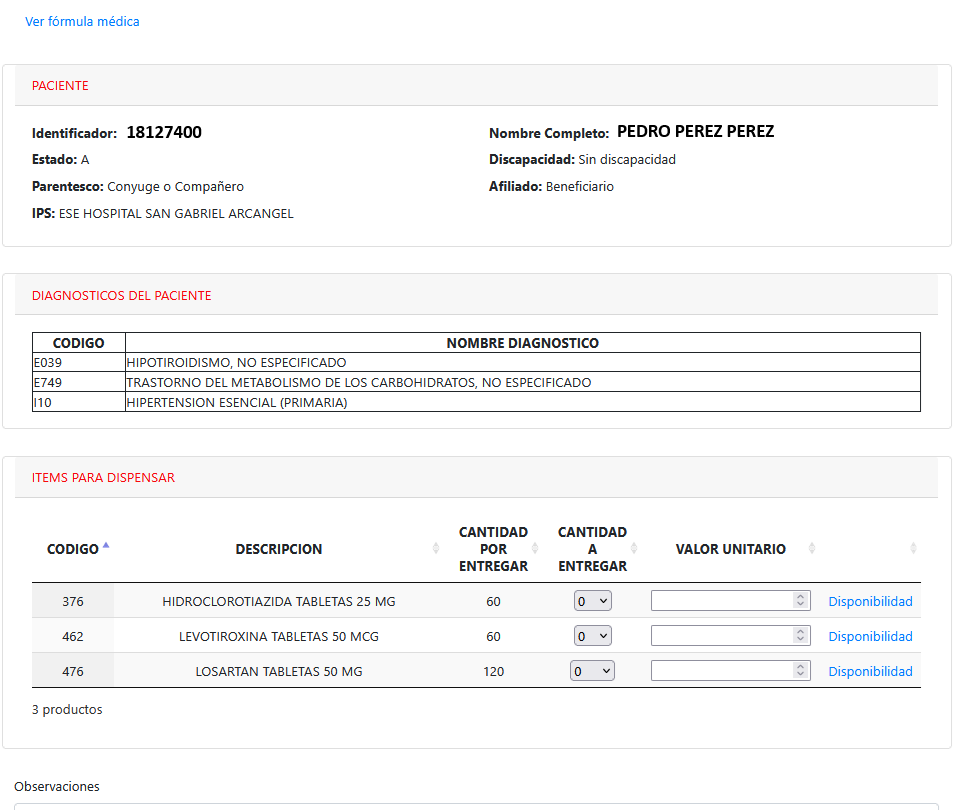Screen dimensions: 954x810
Task: Open the Ver fórmula médica link
Action: [82, 21]
